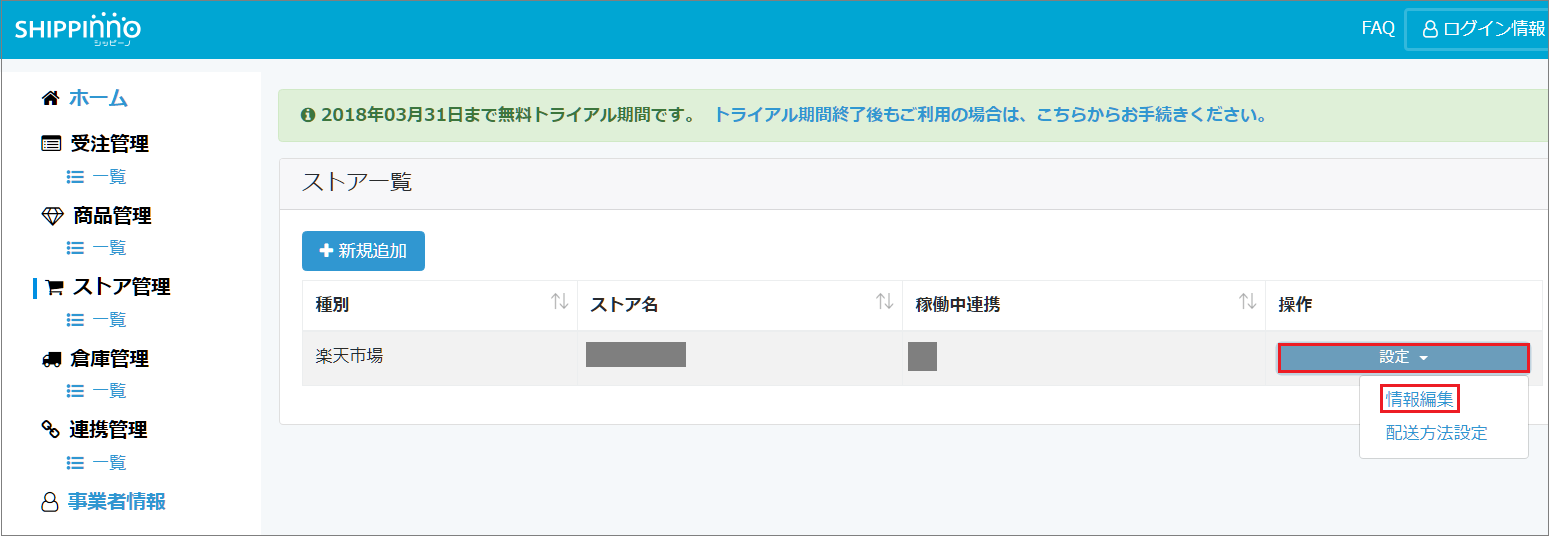Expand the 設定 dropdown button
The image size is (1549, 536).
[1404, 357]
